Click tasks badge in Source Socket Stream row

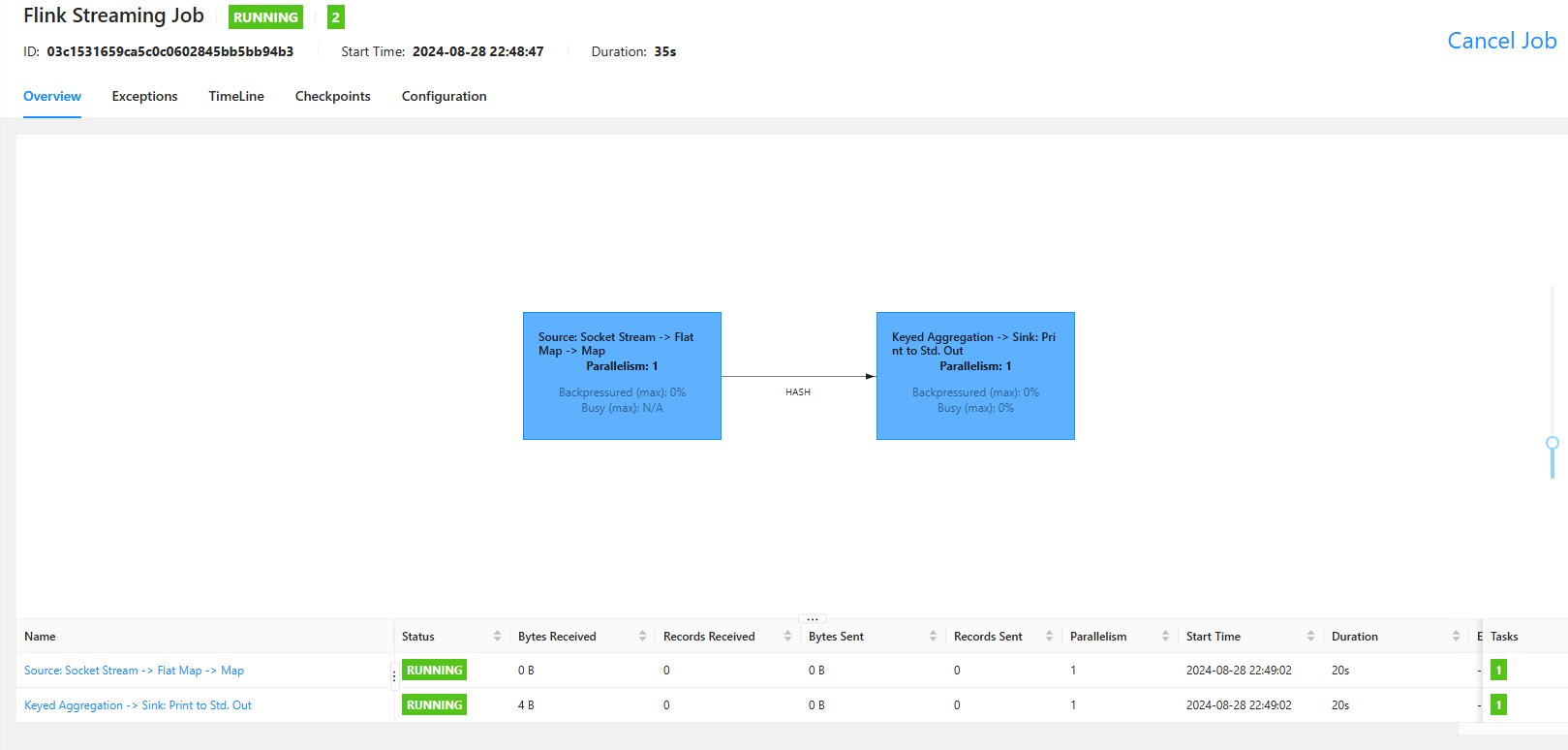pyautogui.click(x=1498, y=670)
